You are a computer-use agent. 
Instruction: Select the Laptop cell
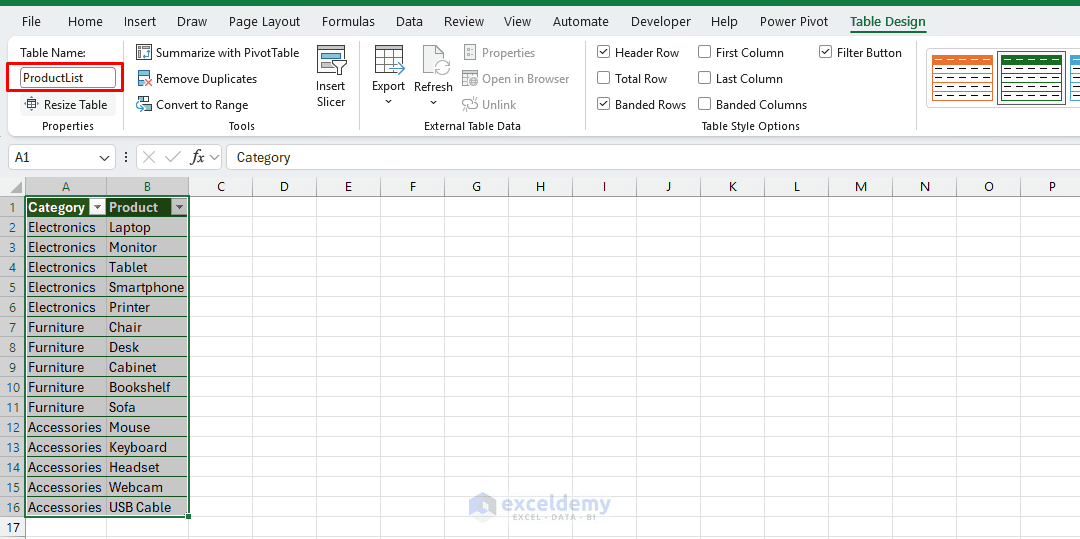pyautogui.click(x=147, y=227)
